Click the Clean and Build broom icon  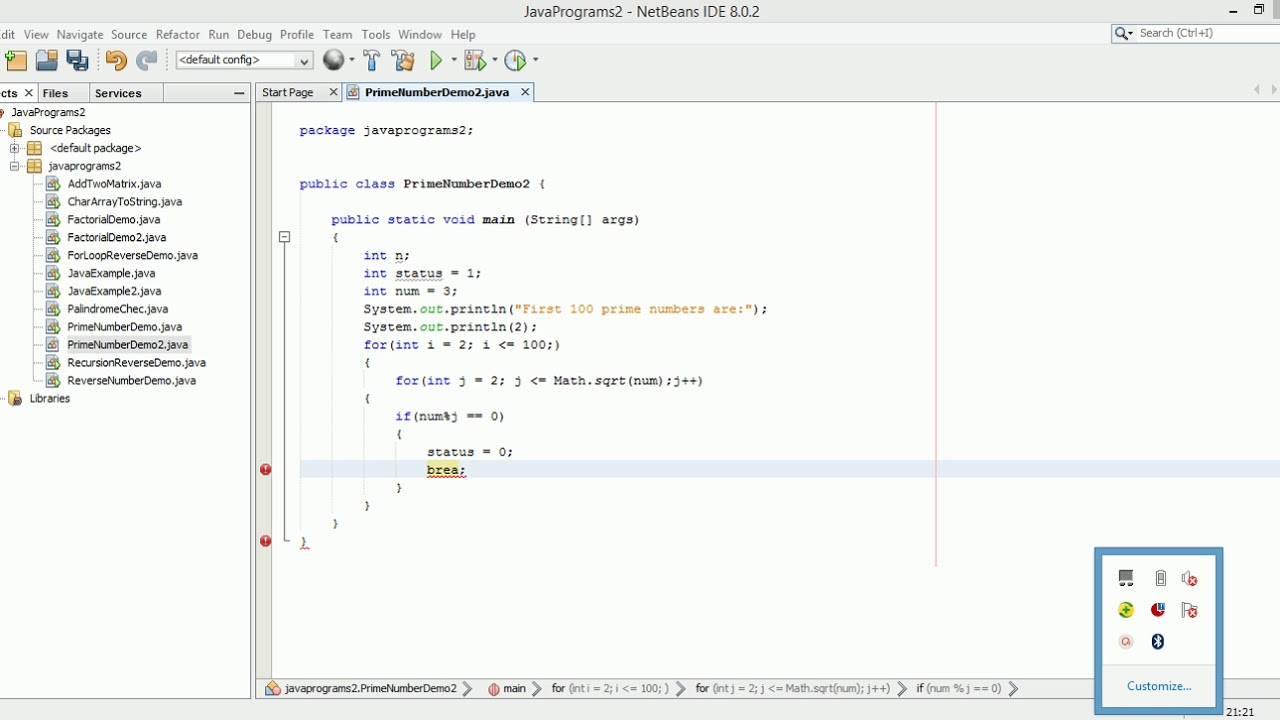coord(404,60)
